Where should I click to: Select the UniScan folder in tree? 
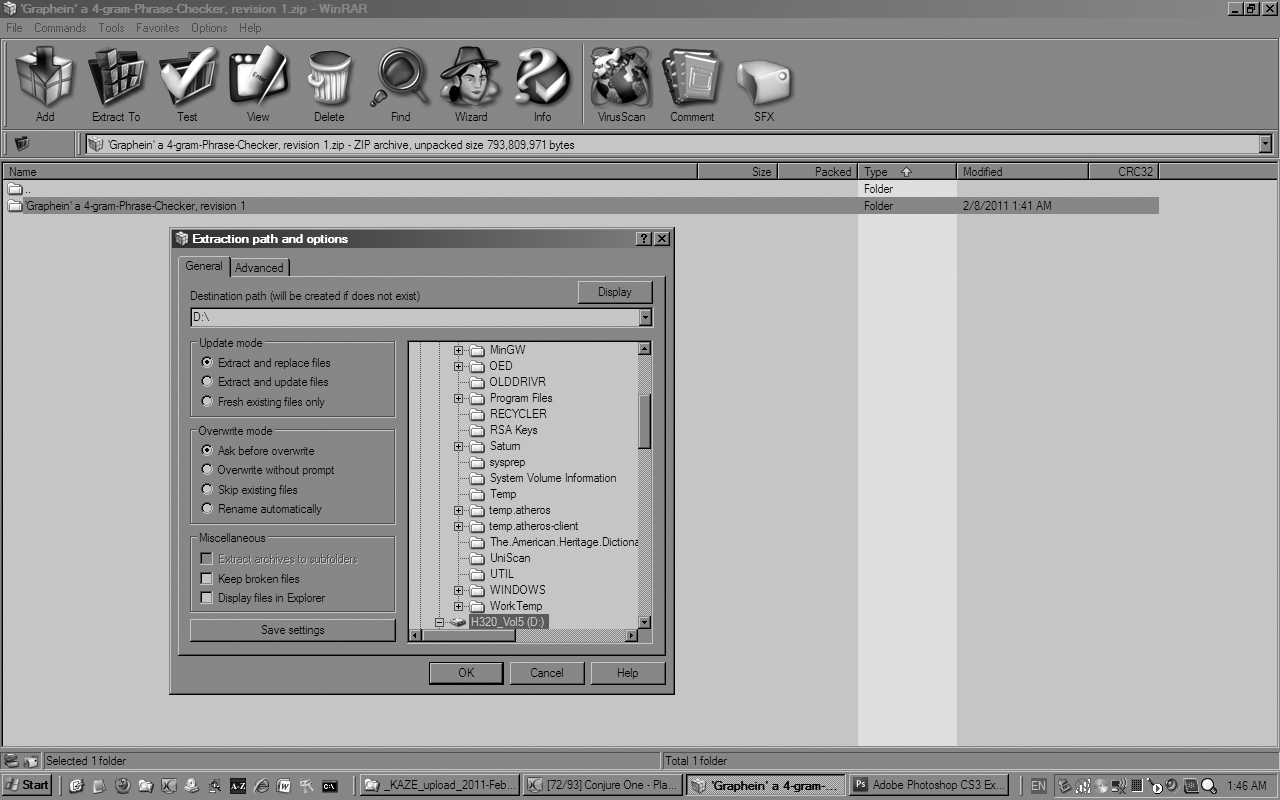pyautogui.click(x=510, y=558)
